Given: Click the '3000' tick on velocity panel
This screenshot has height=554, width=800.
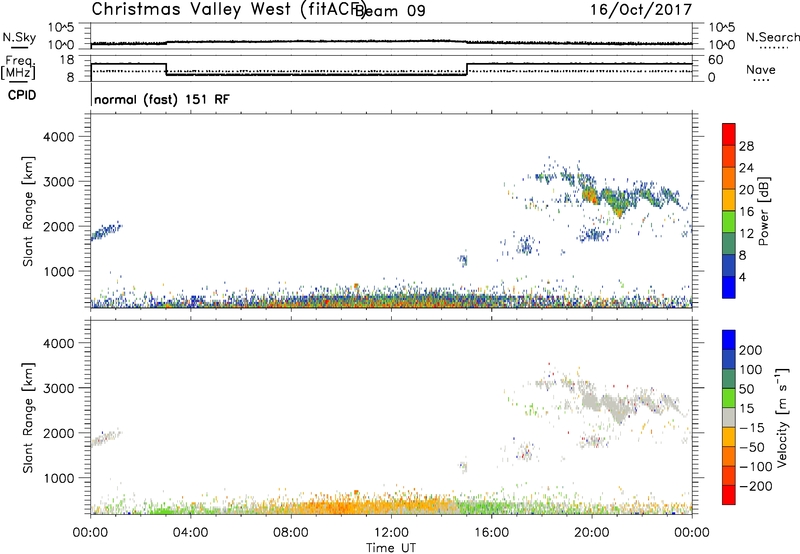Looking at the screenshot, I should [x=59, y=388].
